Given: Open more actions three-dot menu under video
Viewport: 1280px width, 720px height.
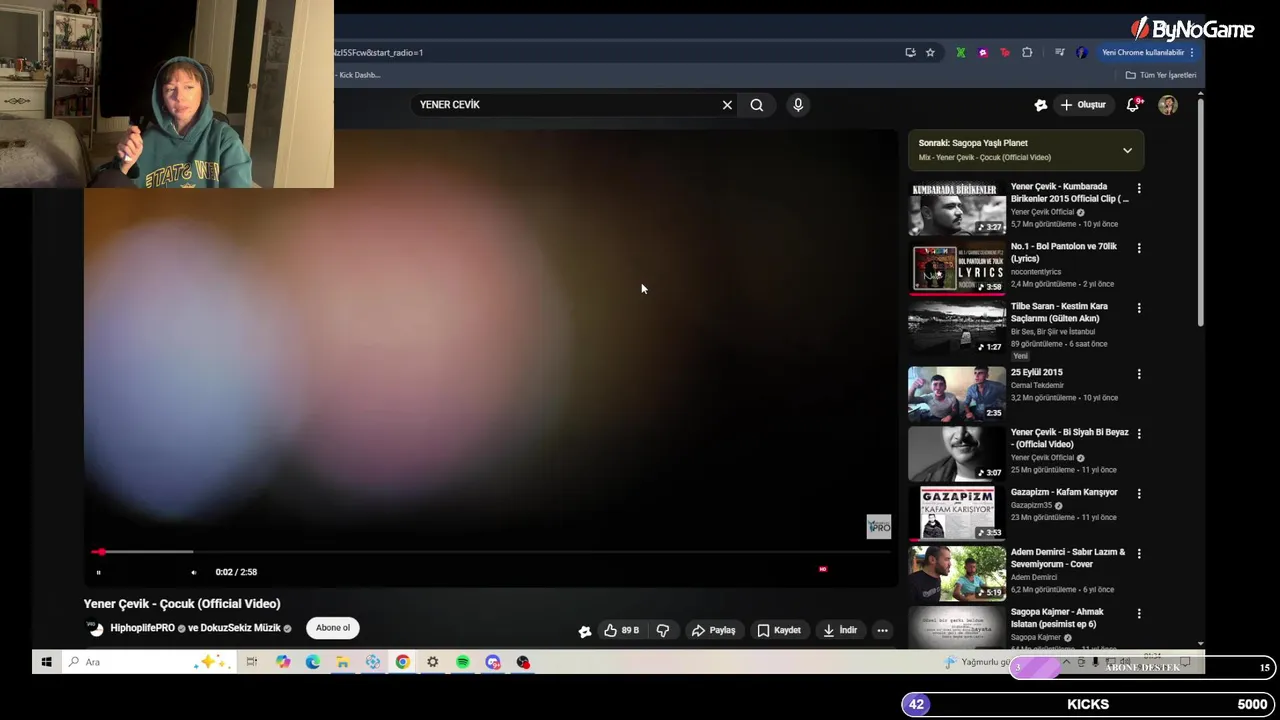Looking at the screenshot, I should point(882,630).
